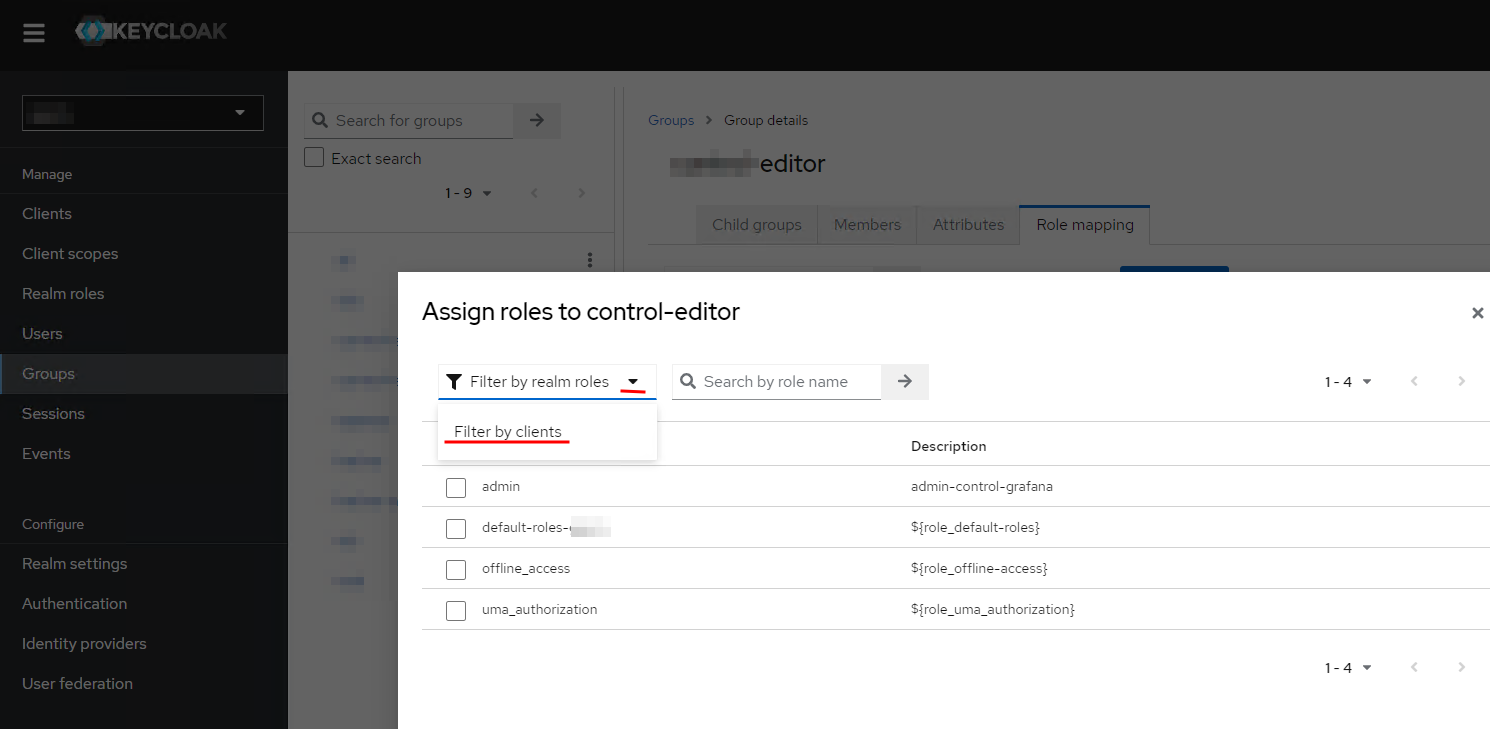Switch to the Members tab
This screenshot has width=1490, height=729.
[x=867, y=225]
